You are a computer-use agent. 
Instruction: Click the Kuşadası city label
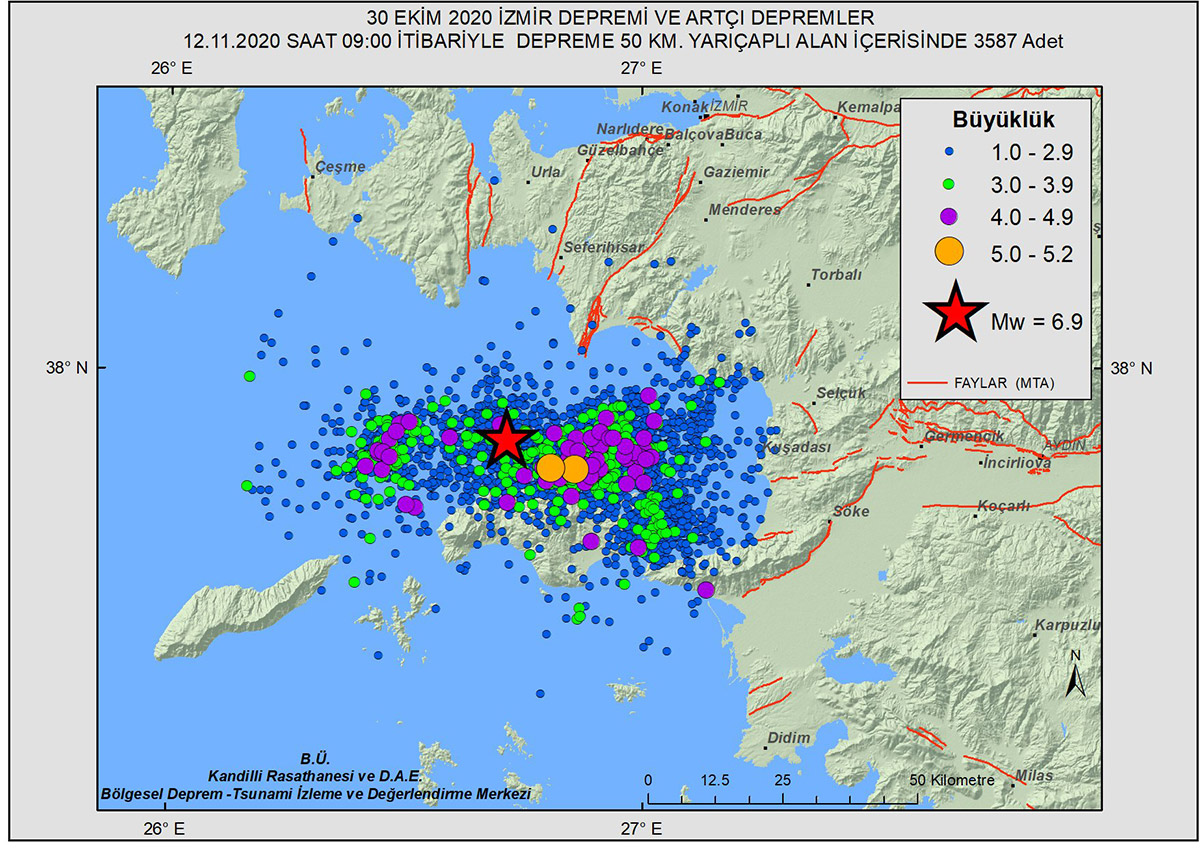(x=796, y=448)
